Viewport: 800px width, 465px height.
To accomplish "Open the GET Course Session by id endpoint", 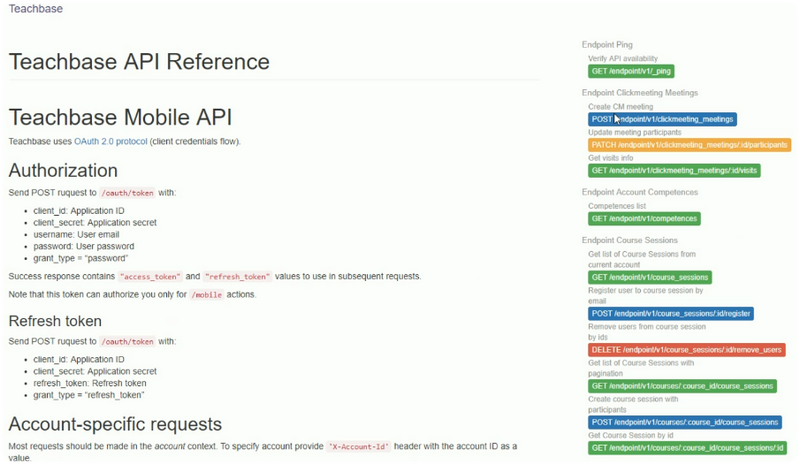I will tap(688, 447).
